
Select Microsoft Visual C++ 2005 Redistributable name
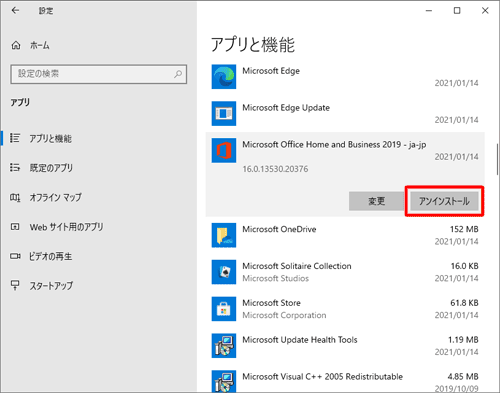point(323,377)
